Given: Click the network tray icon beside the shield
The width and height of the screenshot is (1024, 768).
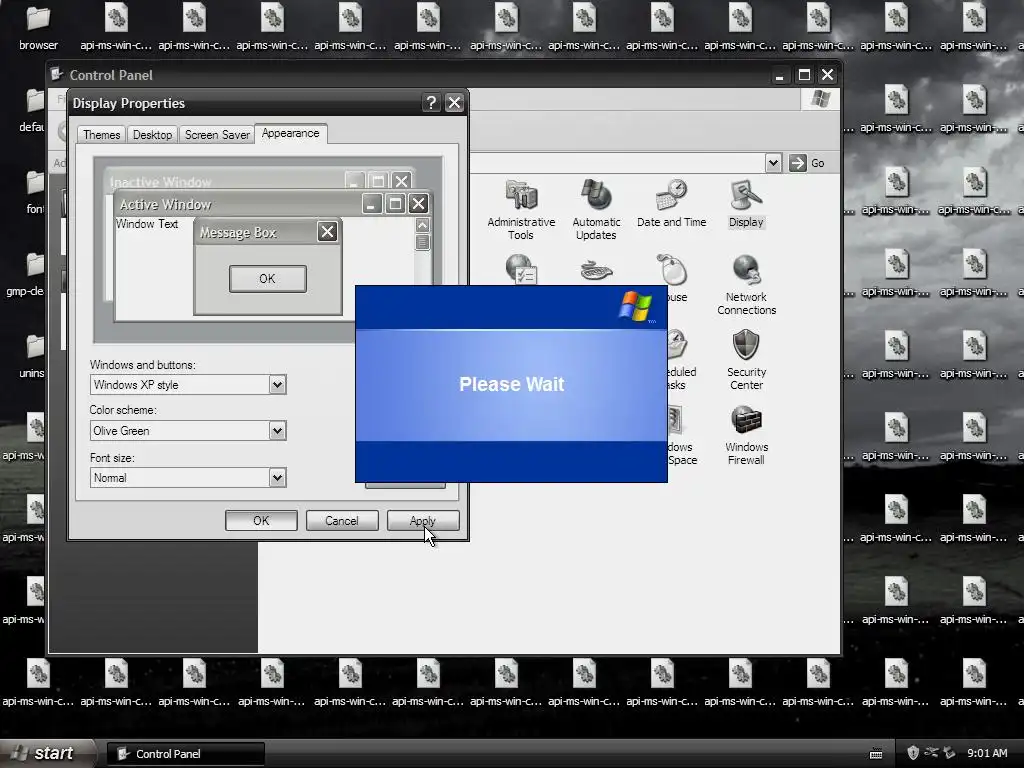Looking at the screenshot, I should [931, 753].
